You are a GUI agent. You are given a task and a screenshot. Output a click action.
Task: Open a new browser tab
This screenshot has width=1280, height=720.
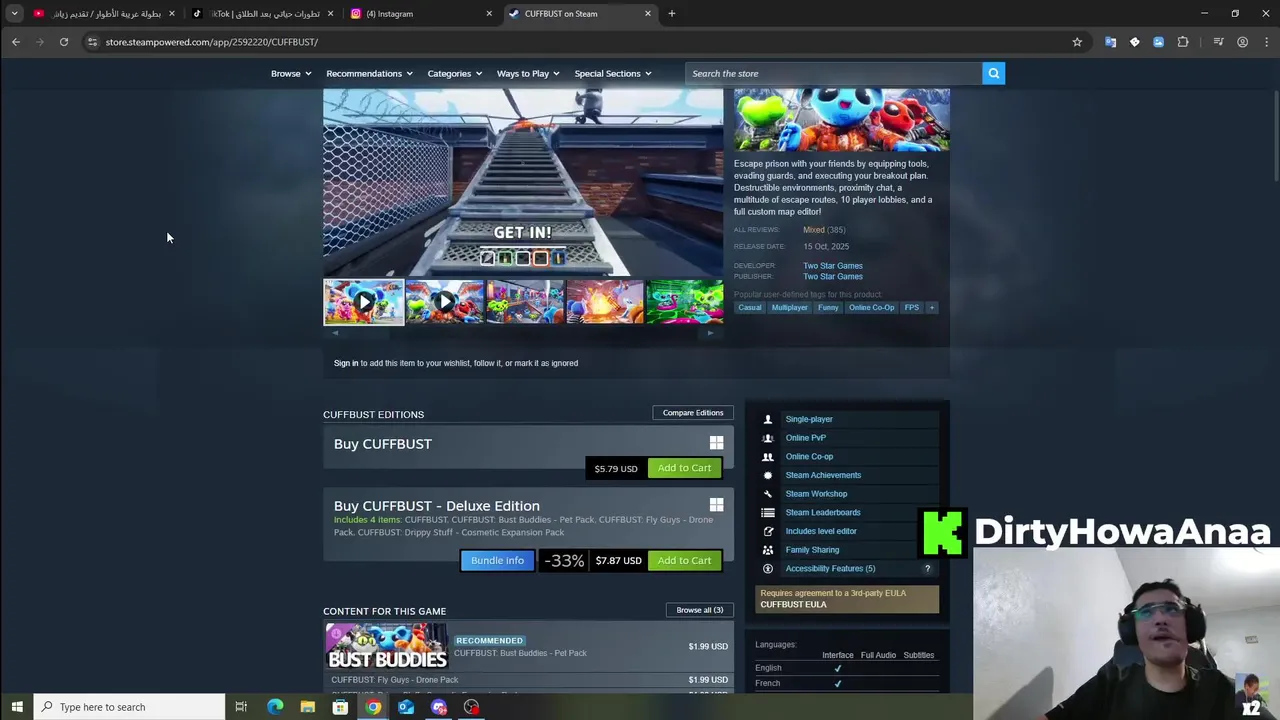click(x=672, y=14)
